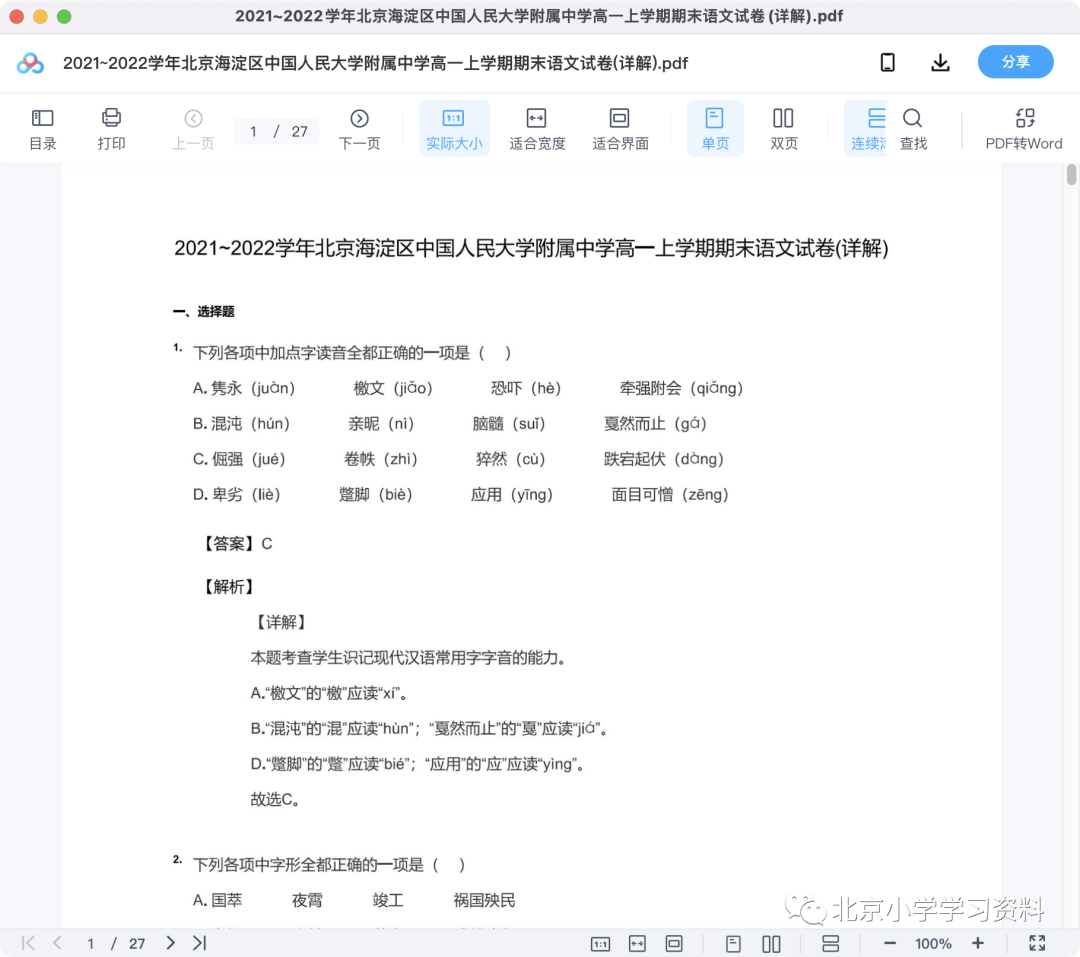Click the blue 分享 share button

(1015, 62)
